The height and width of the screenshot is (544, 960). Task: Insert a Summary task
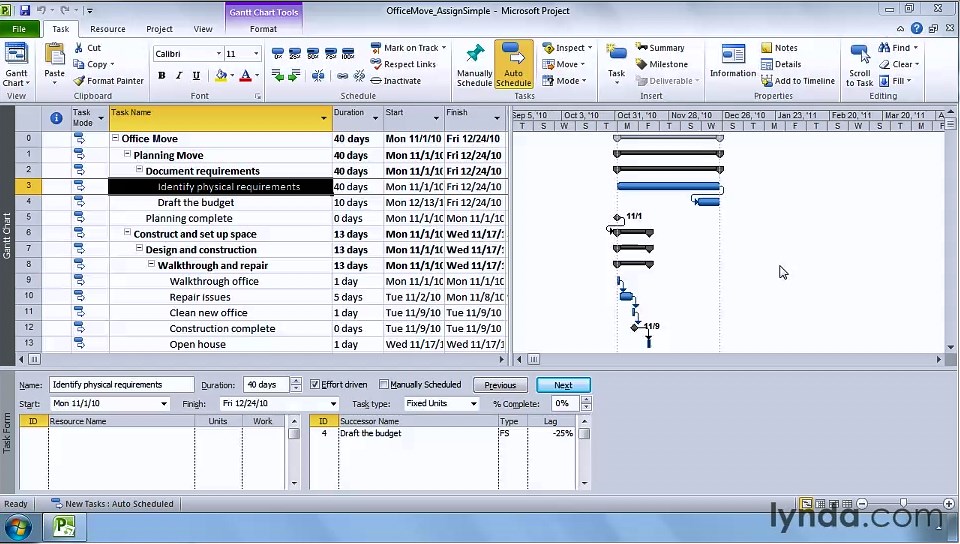tap(660, 48)
